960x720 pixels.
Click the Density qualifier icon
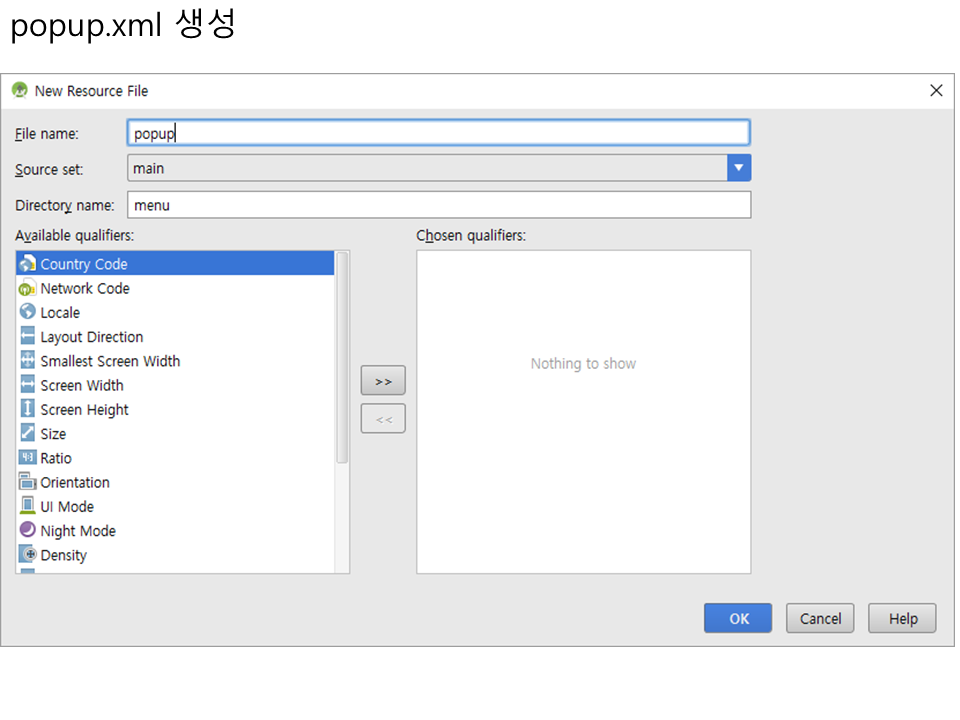click(27, 555)
